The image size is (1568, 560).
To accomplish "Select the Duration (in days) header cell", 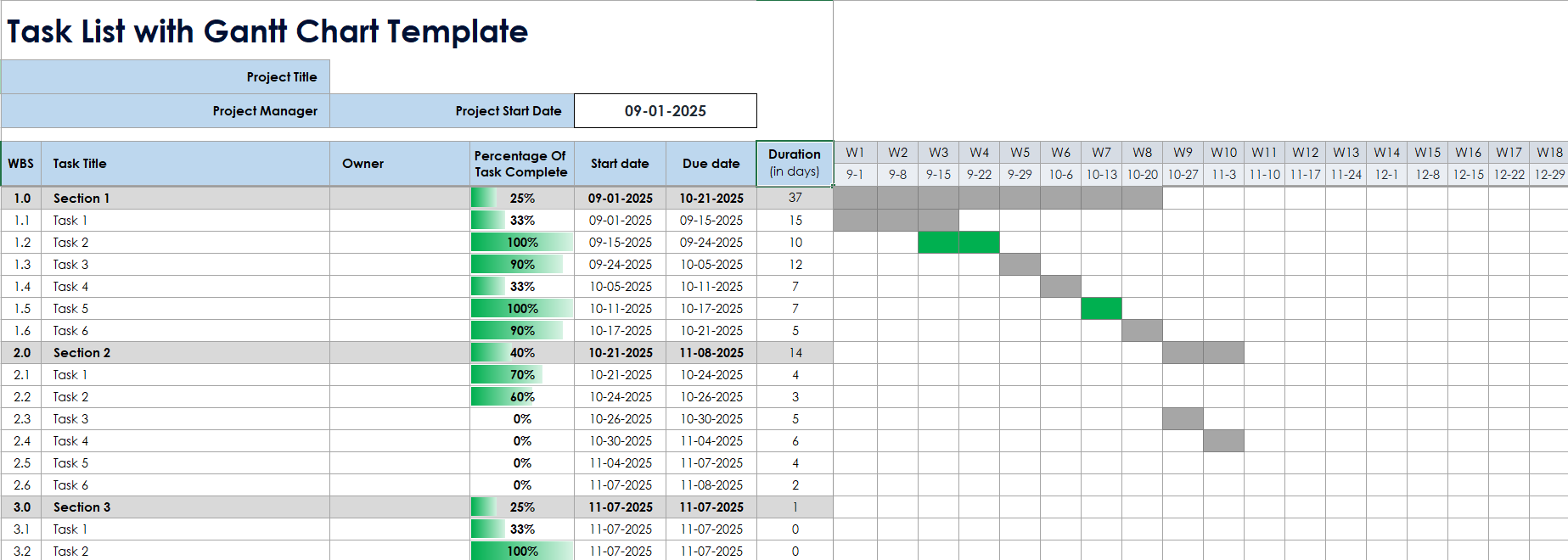I will click(x=795, y=163).
